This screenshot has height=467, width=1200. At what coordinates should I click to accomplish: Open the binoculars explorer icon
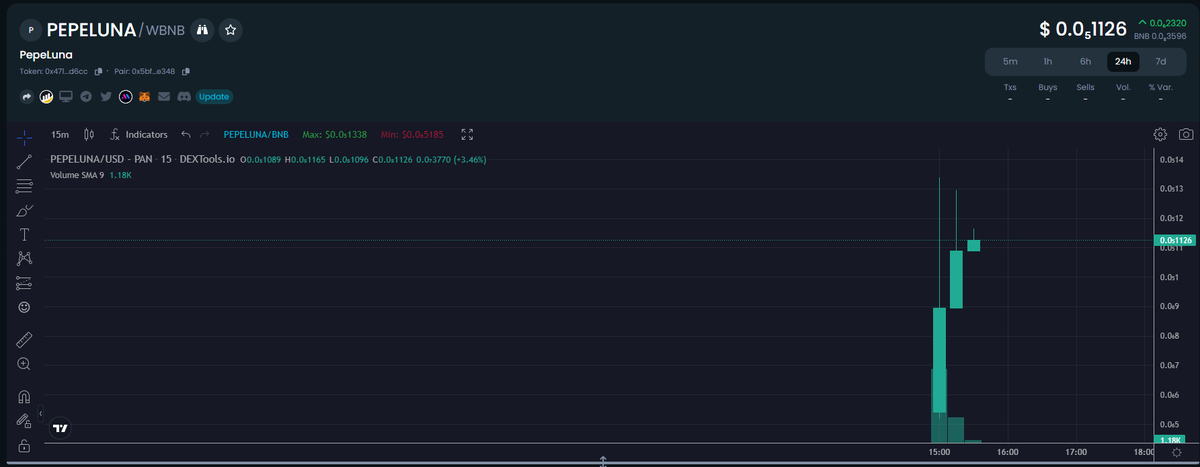(202, 30)
